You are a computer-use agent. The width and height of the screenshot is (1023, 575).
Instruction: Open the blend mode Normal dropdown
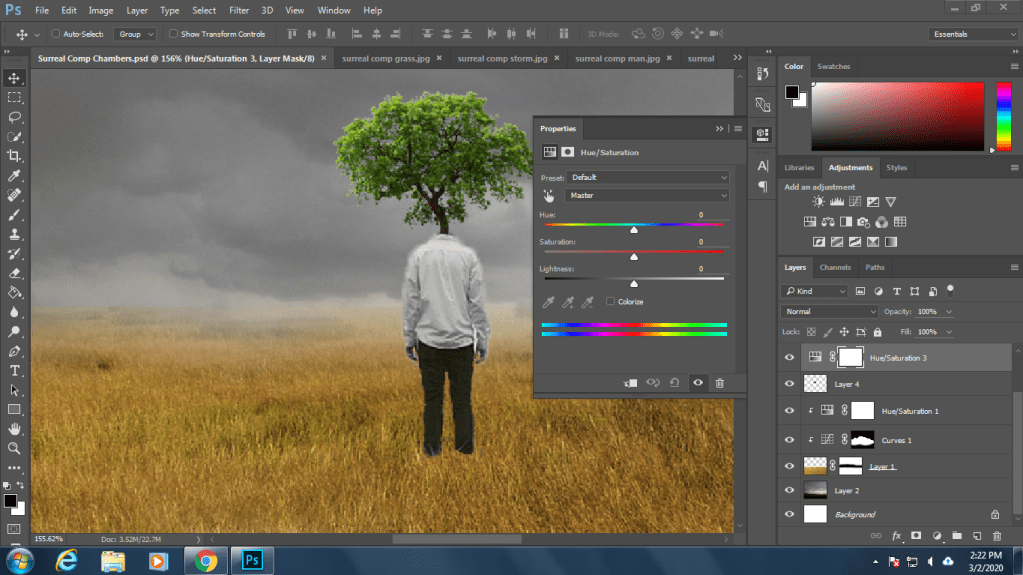pyautogui.click(x=828, y=312)
